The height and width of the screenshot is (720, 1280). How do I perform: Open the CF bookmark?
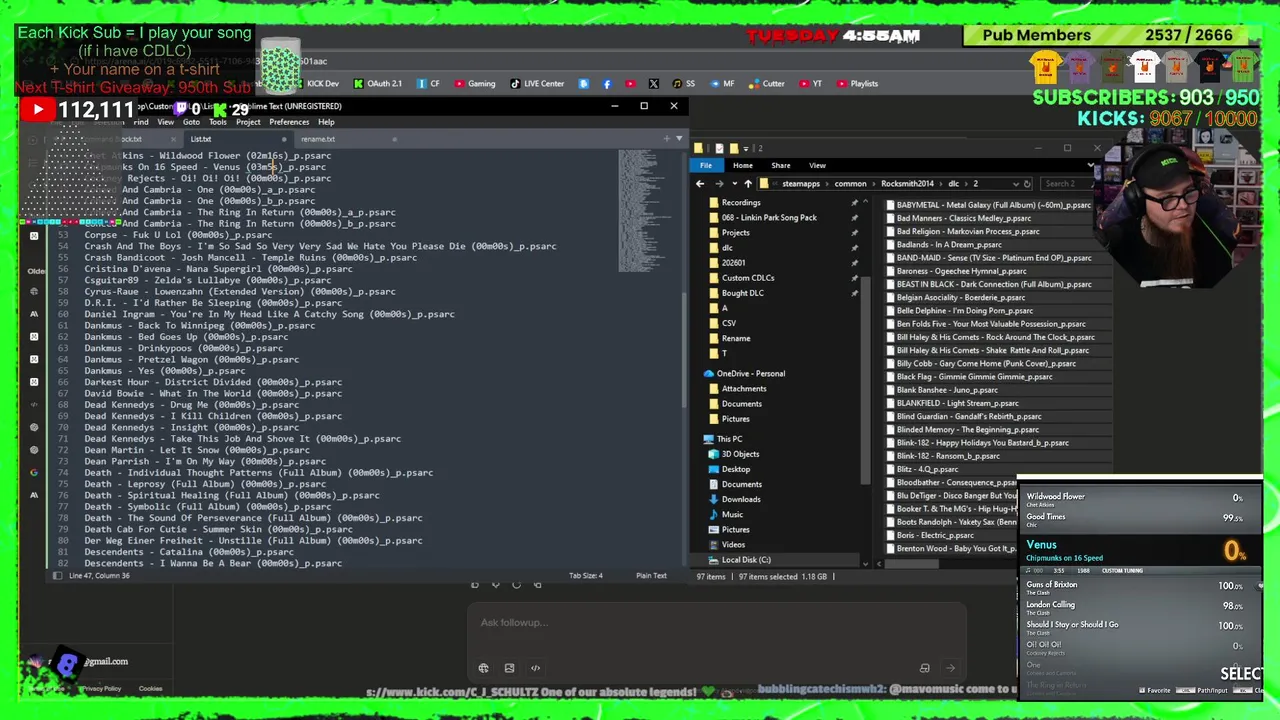pyautogui.click(x=428, y=84)
